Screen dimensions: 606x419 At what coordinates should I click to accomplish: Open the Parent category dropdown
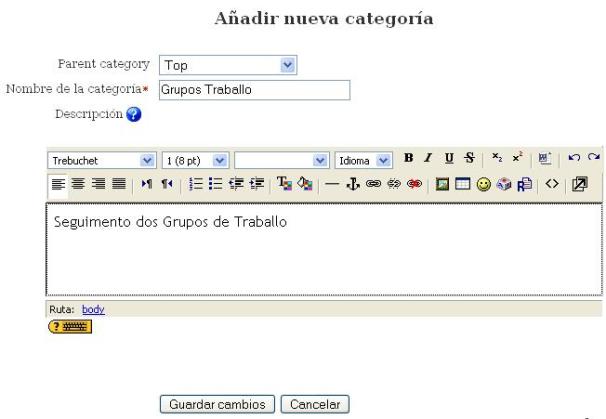tap(228, 65)
